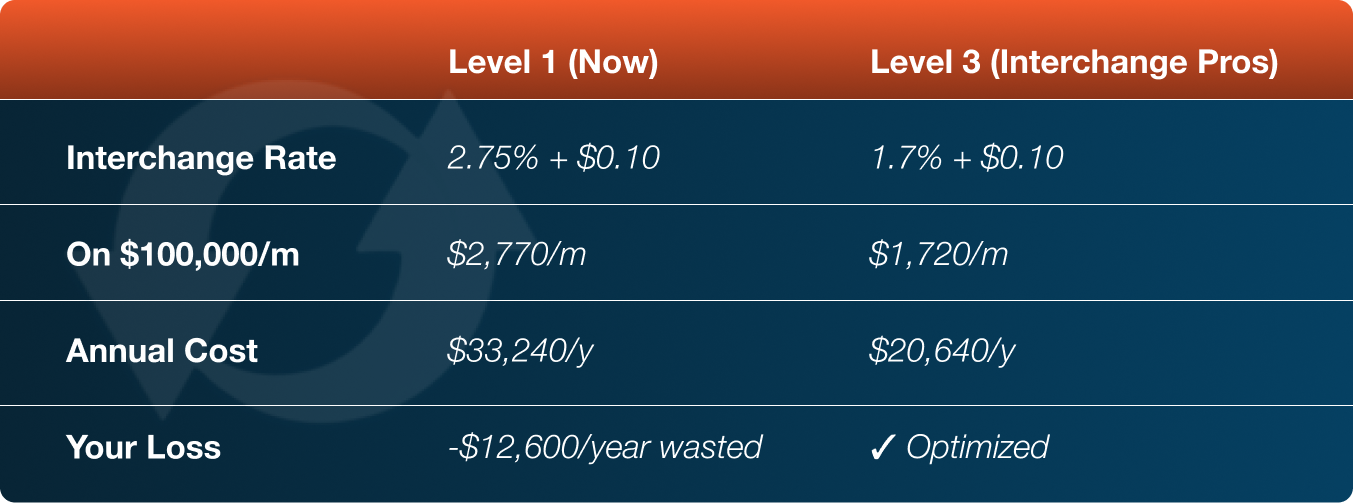This screenshot has width=1353, height=503.
Task: Click the 1.7% + $0.10 rate value
Action: 966,158
